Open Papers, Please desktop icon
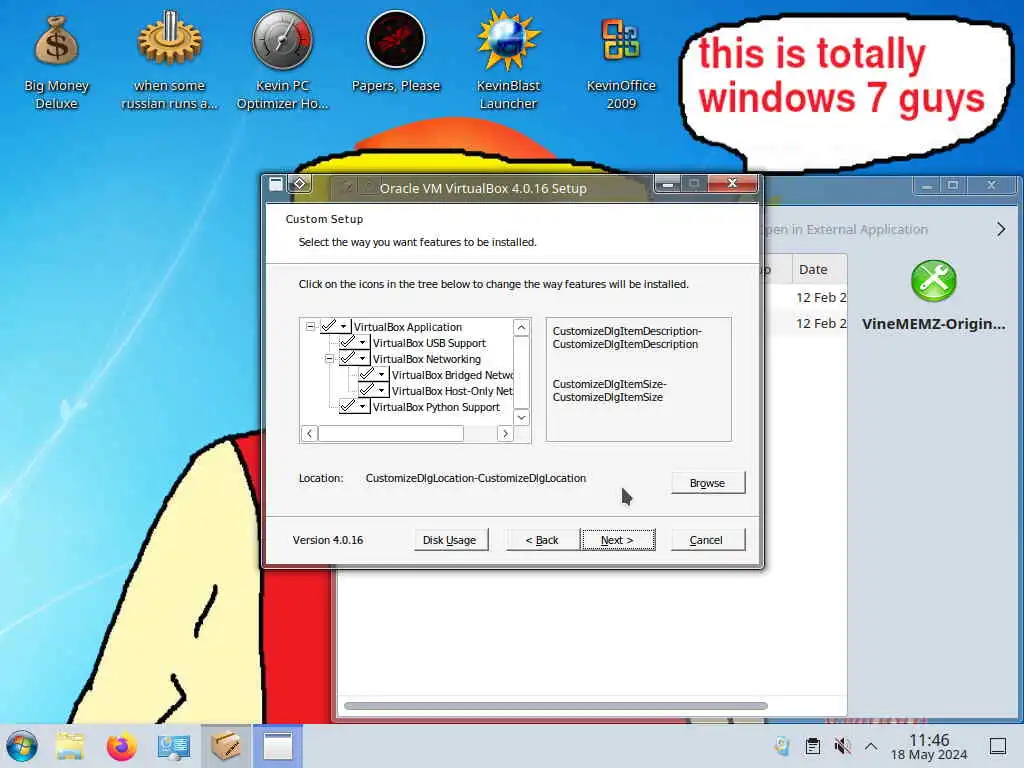Viewport: 1024px width, 768px height. point(396,52)
